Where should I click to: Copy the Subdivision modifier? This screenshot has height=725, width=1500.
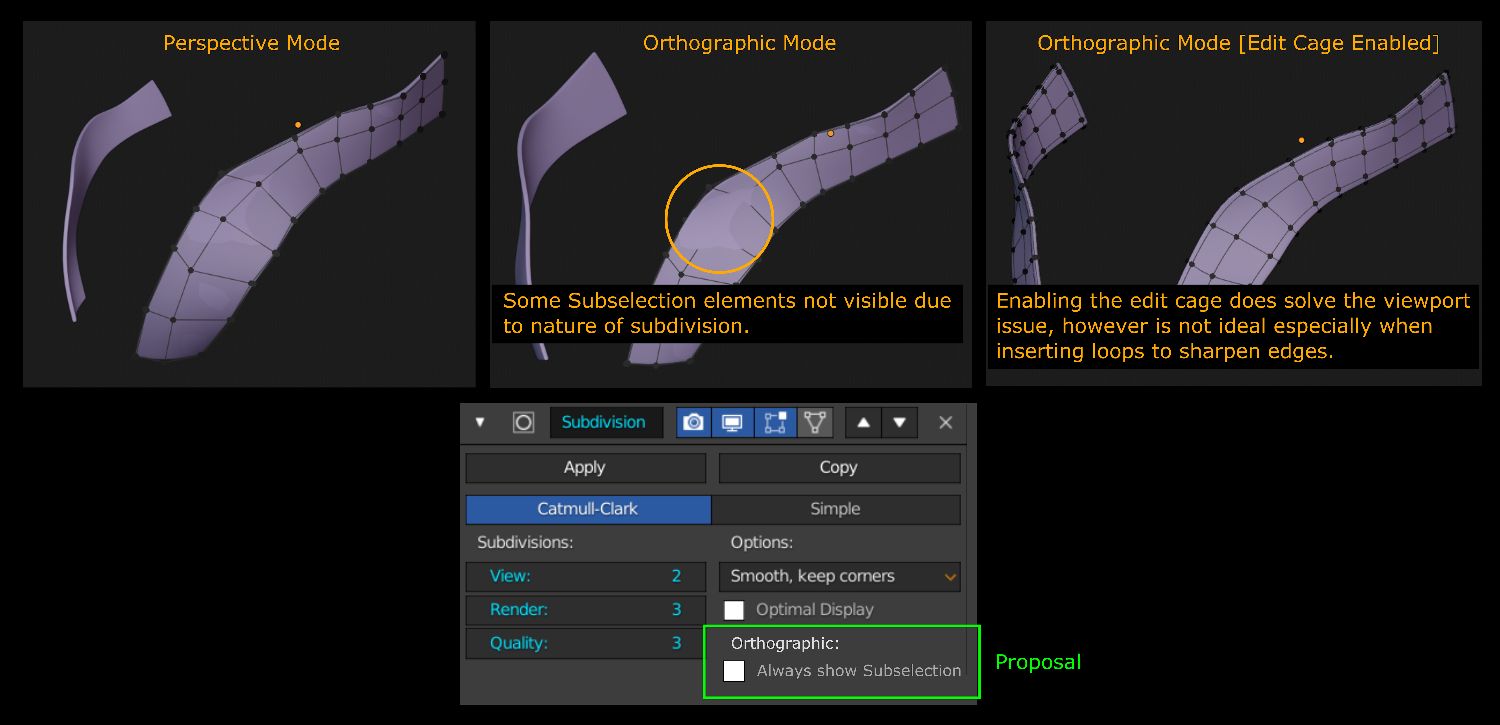pyautogui.click(x=839, y=467)
